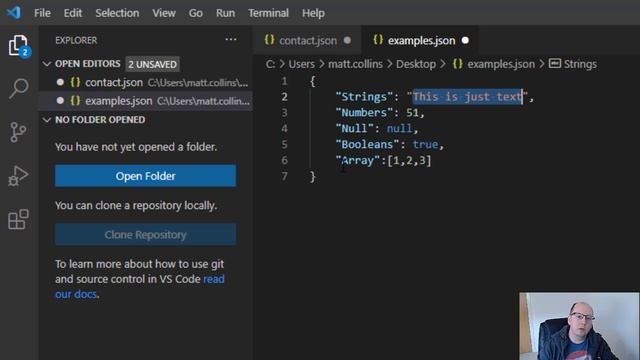
Task: Open the Go menu
Action: 196,13
